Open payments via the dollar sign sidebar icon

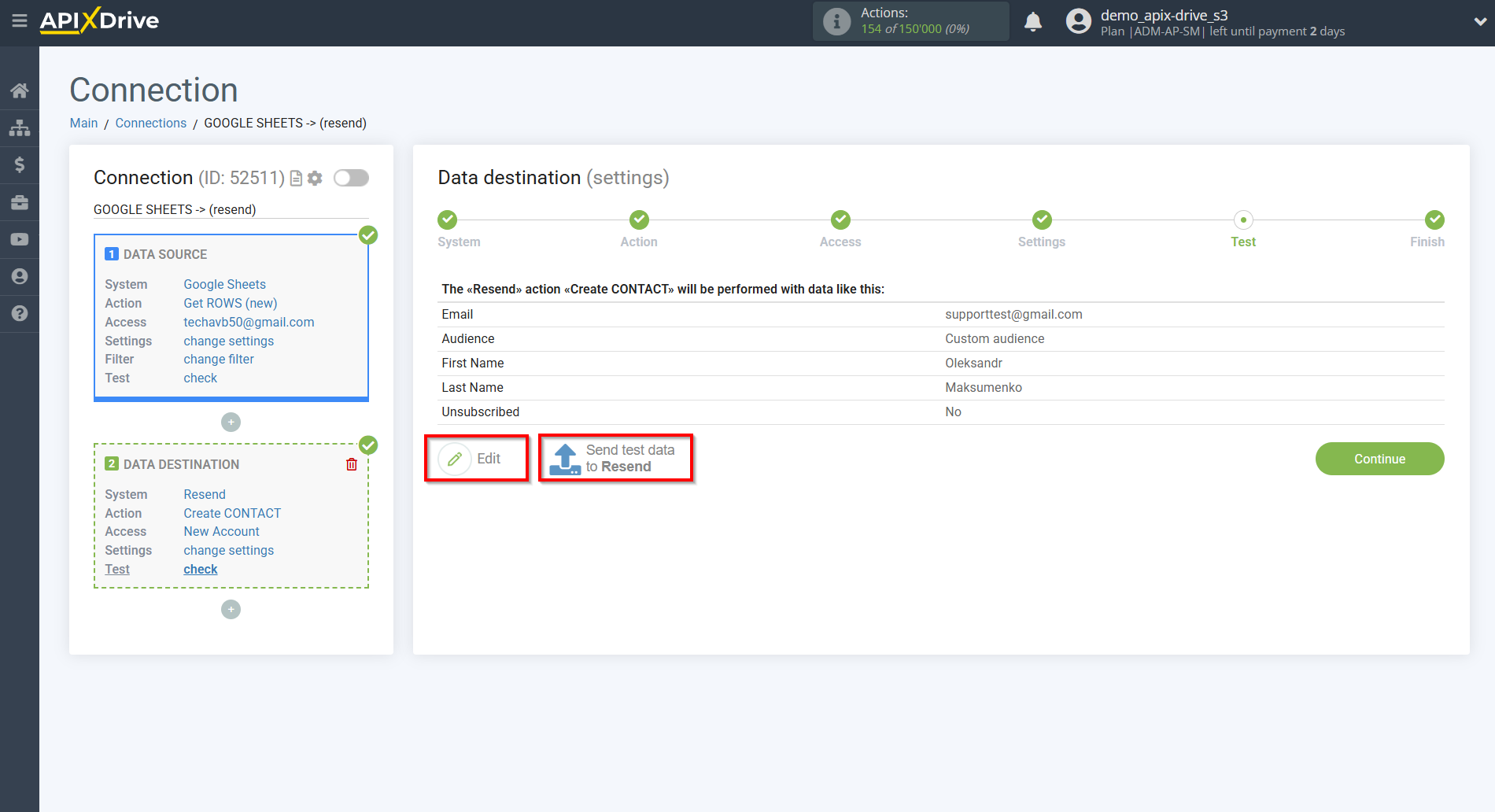pos(20,164)
